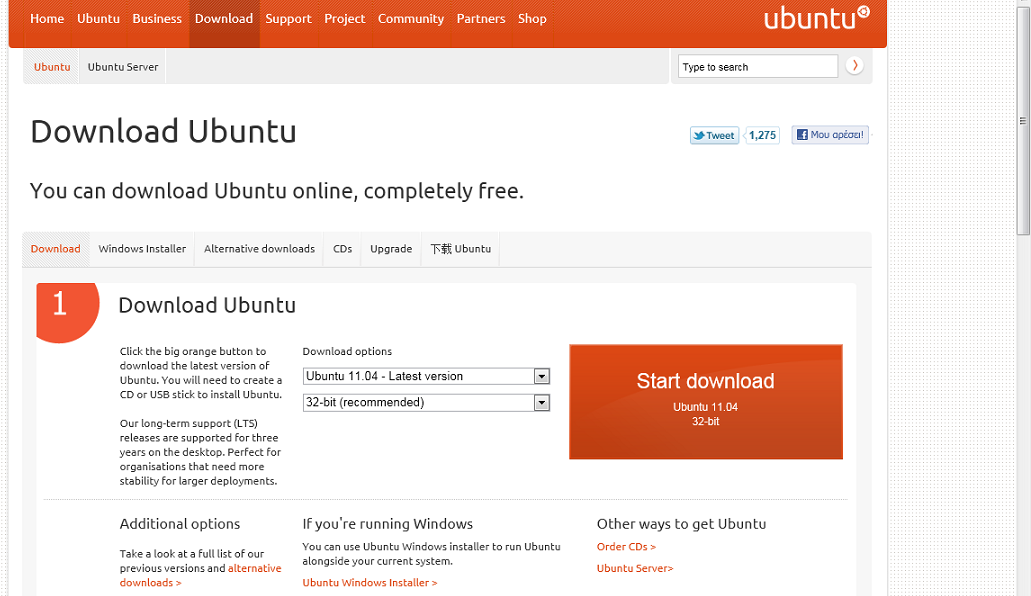The image size is (1031, 596).
Task: Open the Project navigation item
Action: coord(345,19)
